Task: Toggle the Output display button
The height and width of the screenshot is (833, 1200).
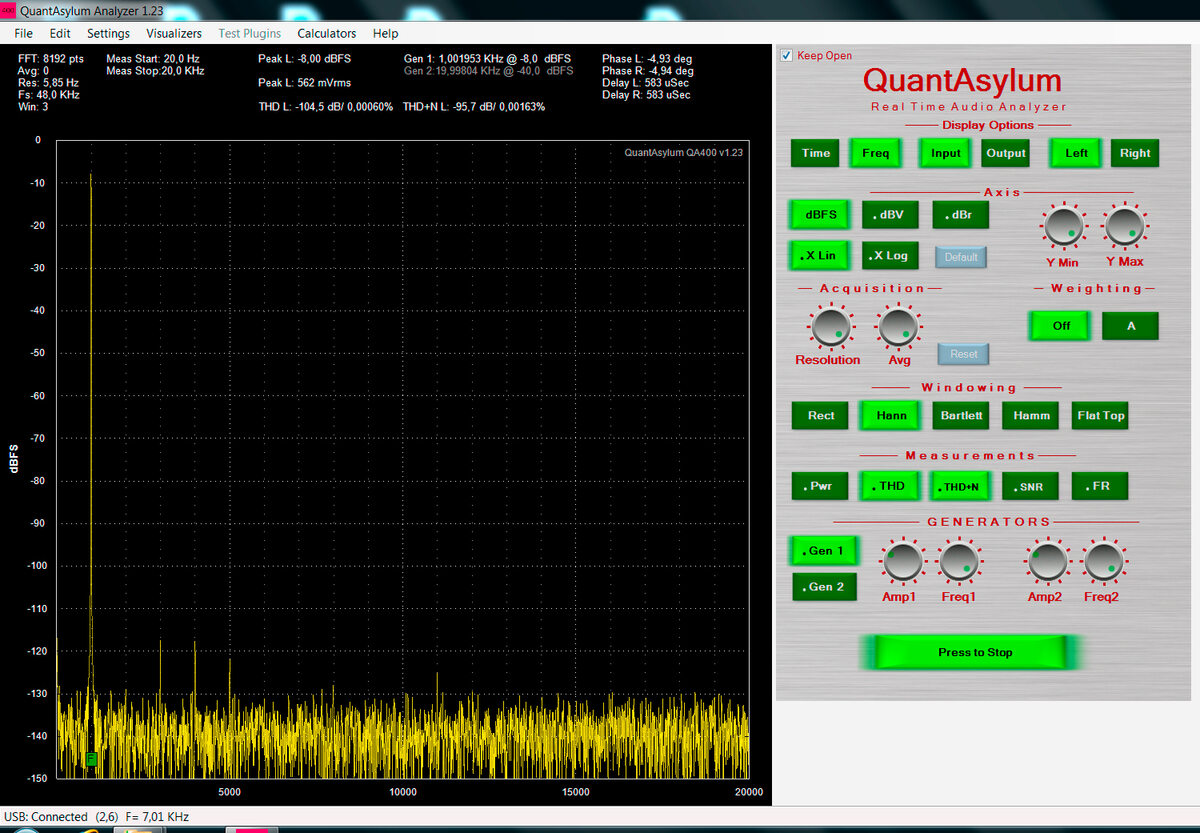Action: coord(1005,153)
